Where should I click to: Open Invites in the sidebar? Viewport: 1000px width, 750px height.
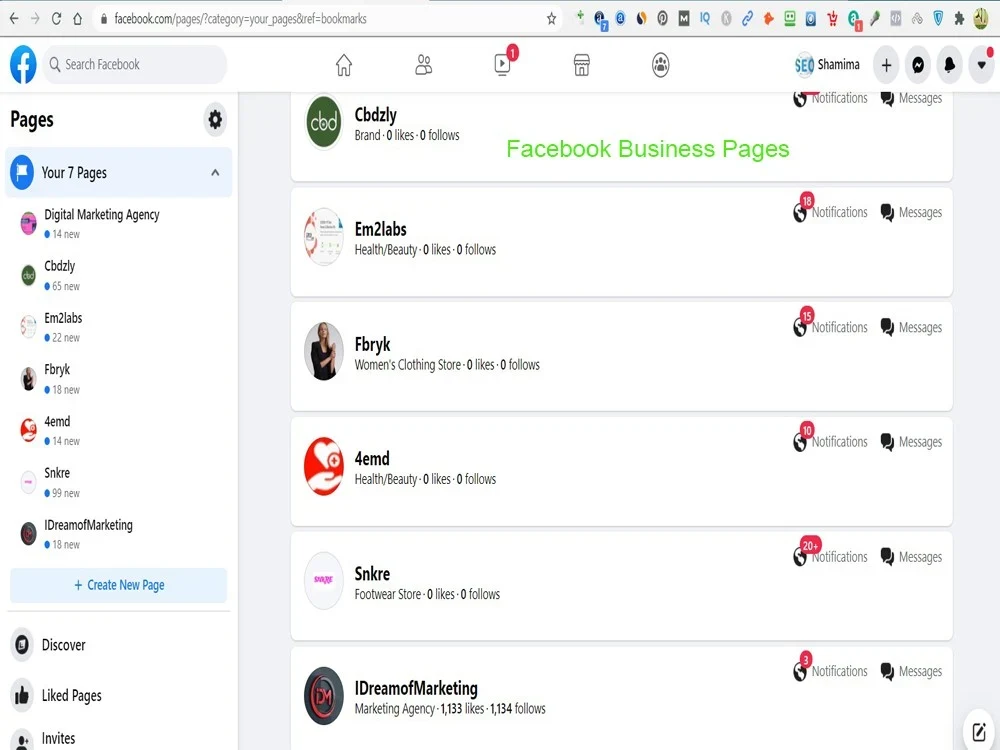[x=119, y=739]
